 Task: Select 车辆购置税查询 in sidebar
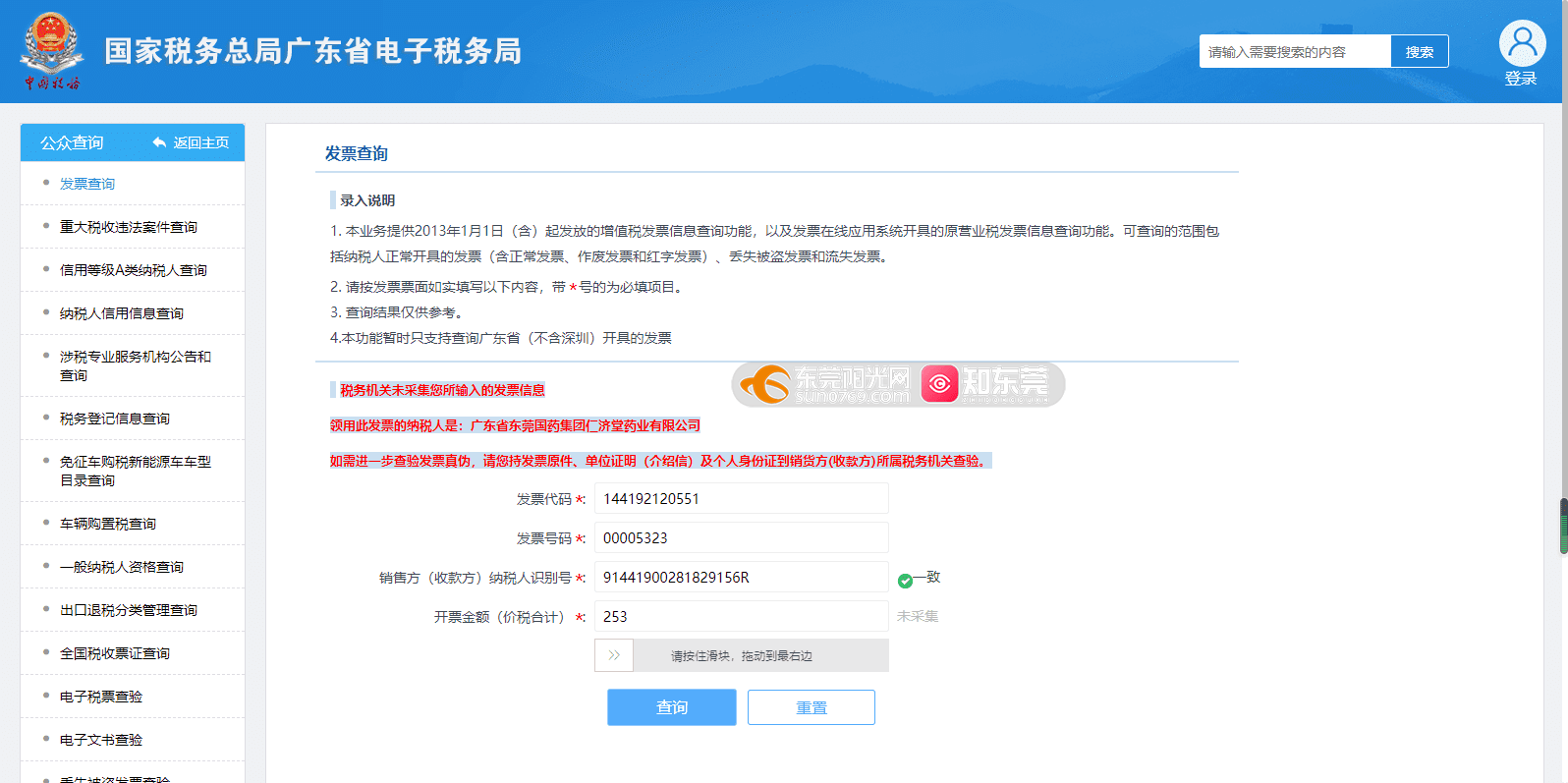click(x=108, y=524)
